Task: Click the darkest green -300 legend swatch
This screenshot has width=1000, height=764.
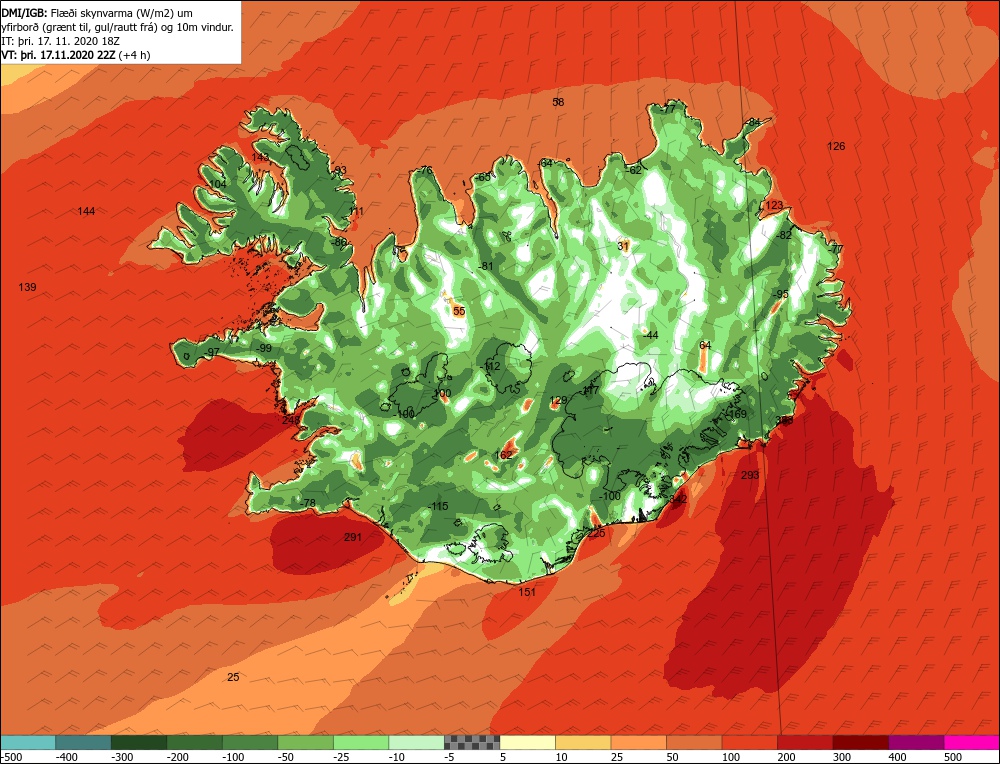Action: coord(138,742)
